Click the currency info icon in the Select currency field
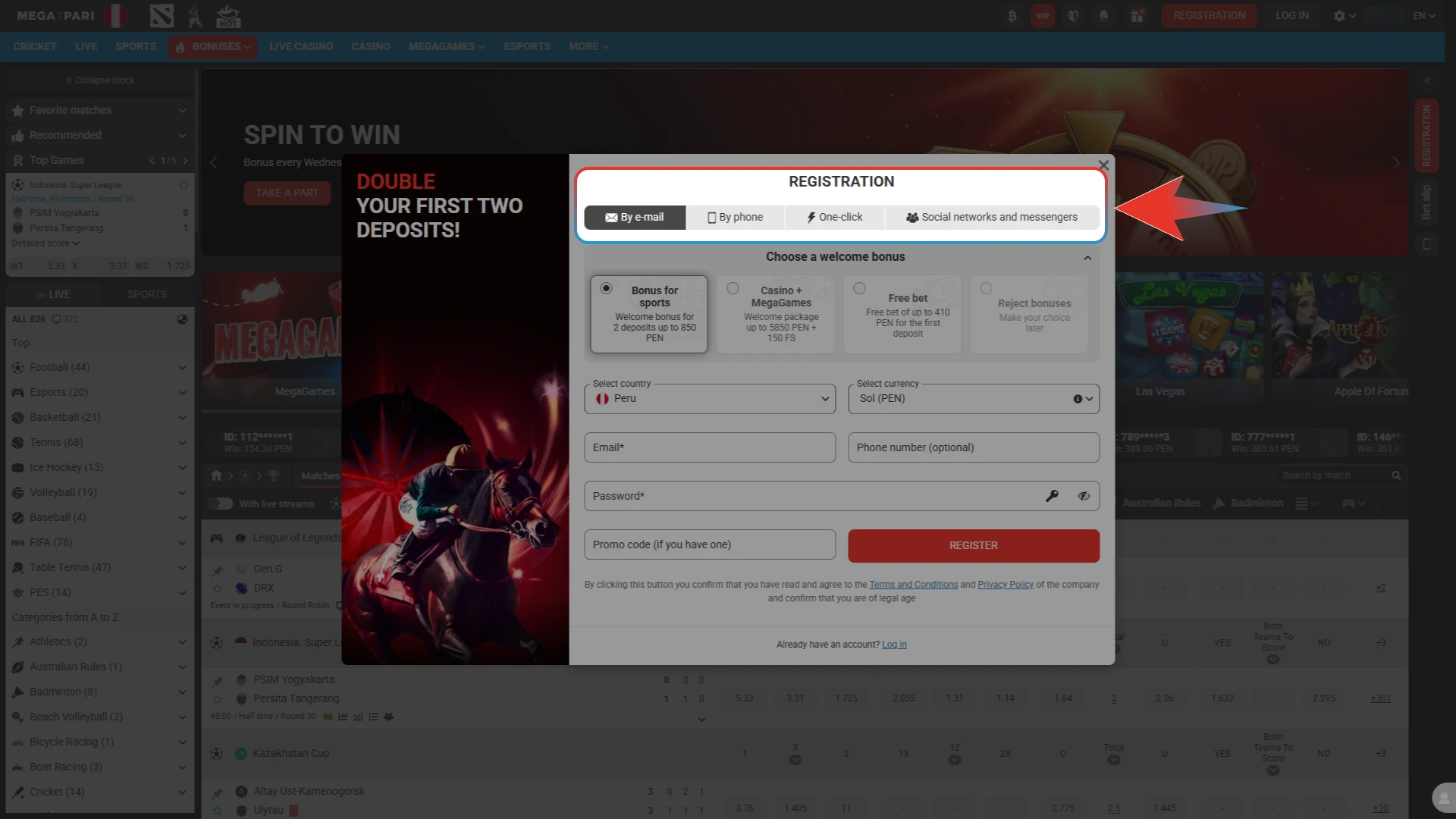The image size is (1456, 819). click(x=1078, y=399)
